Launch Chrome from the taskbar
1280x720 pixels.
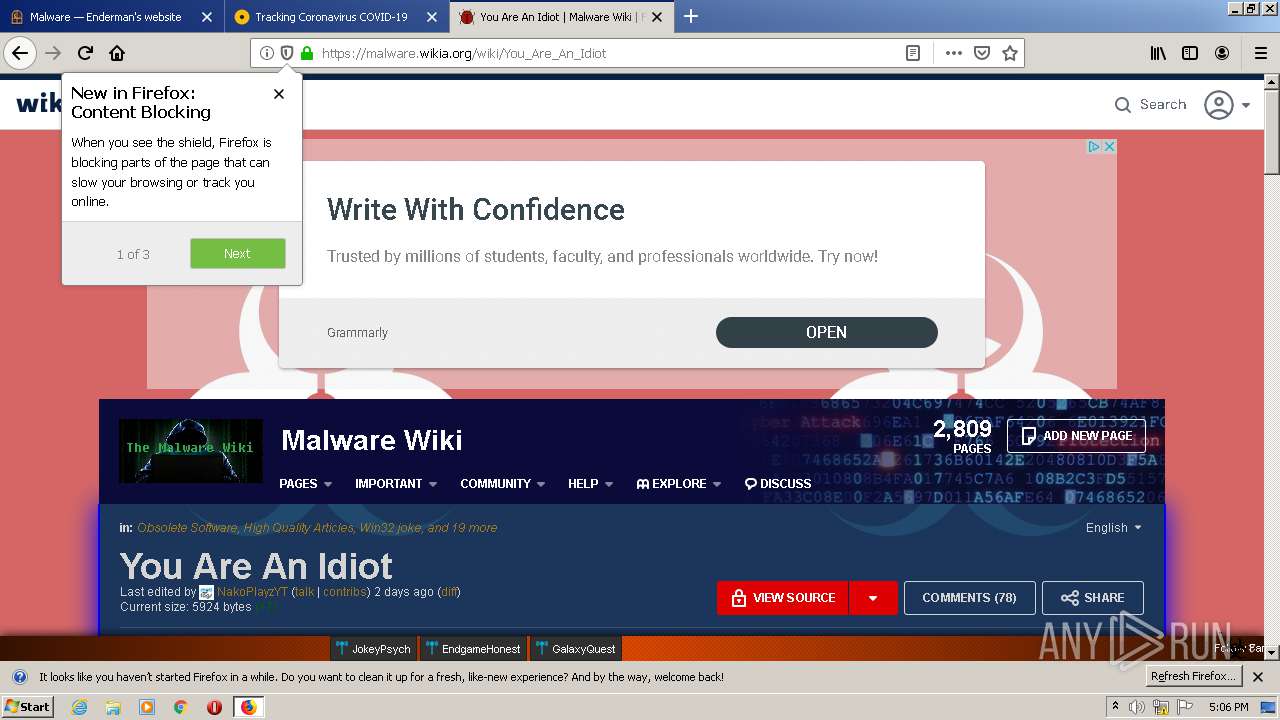(x=181, y=707)
